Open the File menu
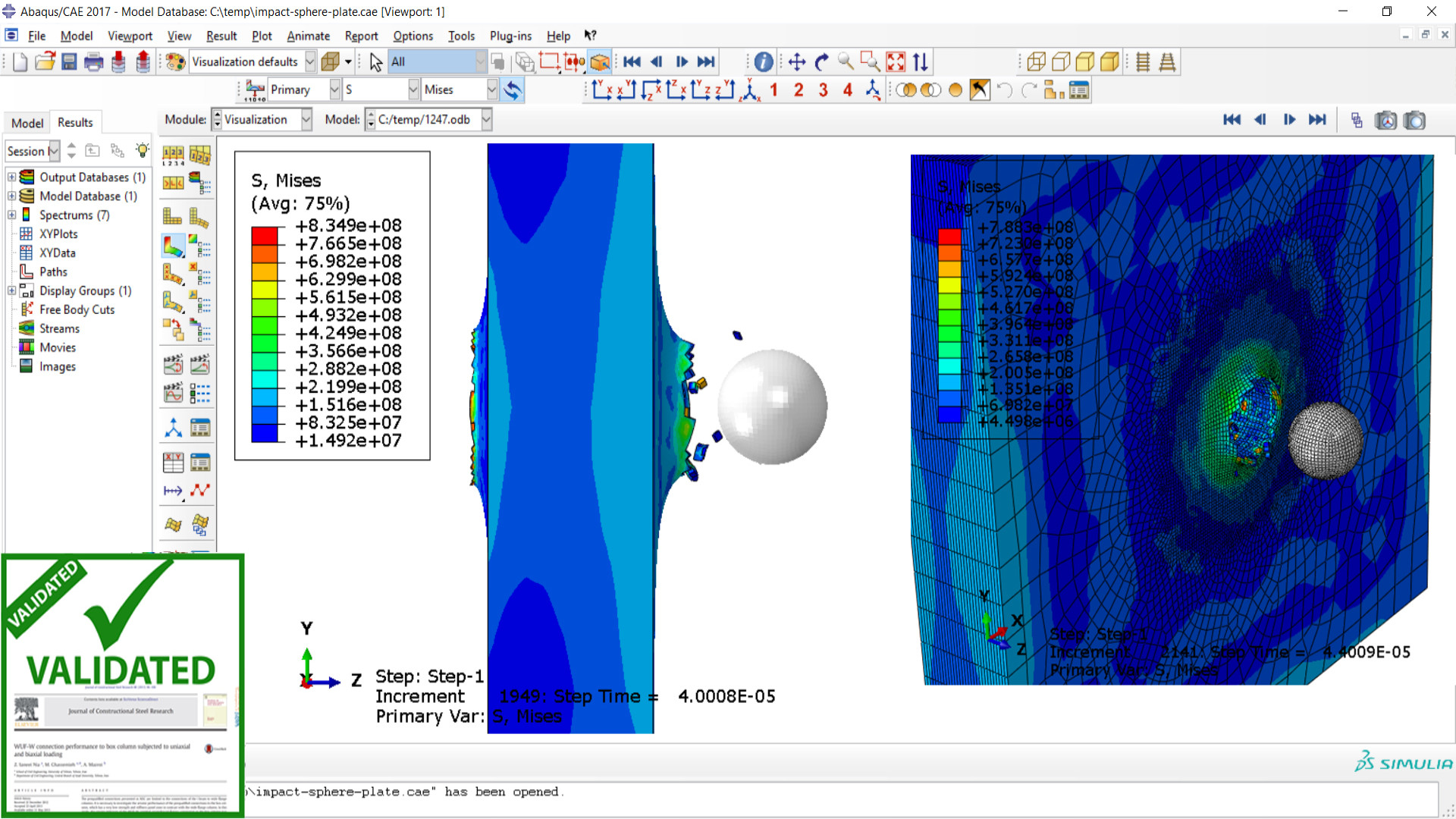This screenshot has height=819, width=1456. 36,36
